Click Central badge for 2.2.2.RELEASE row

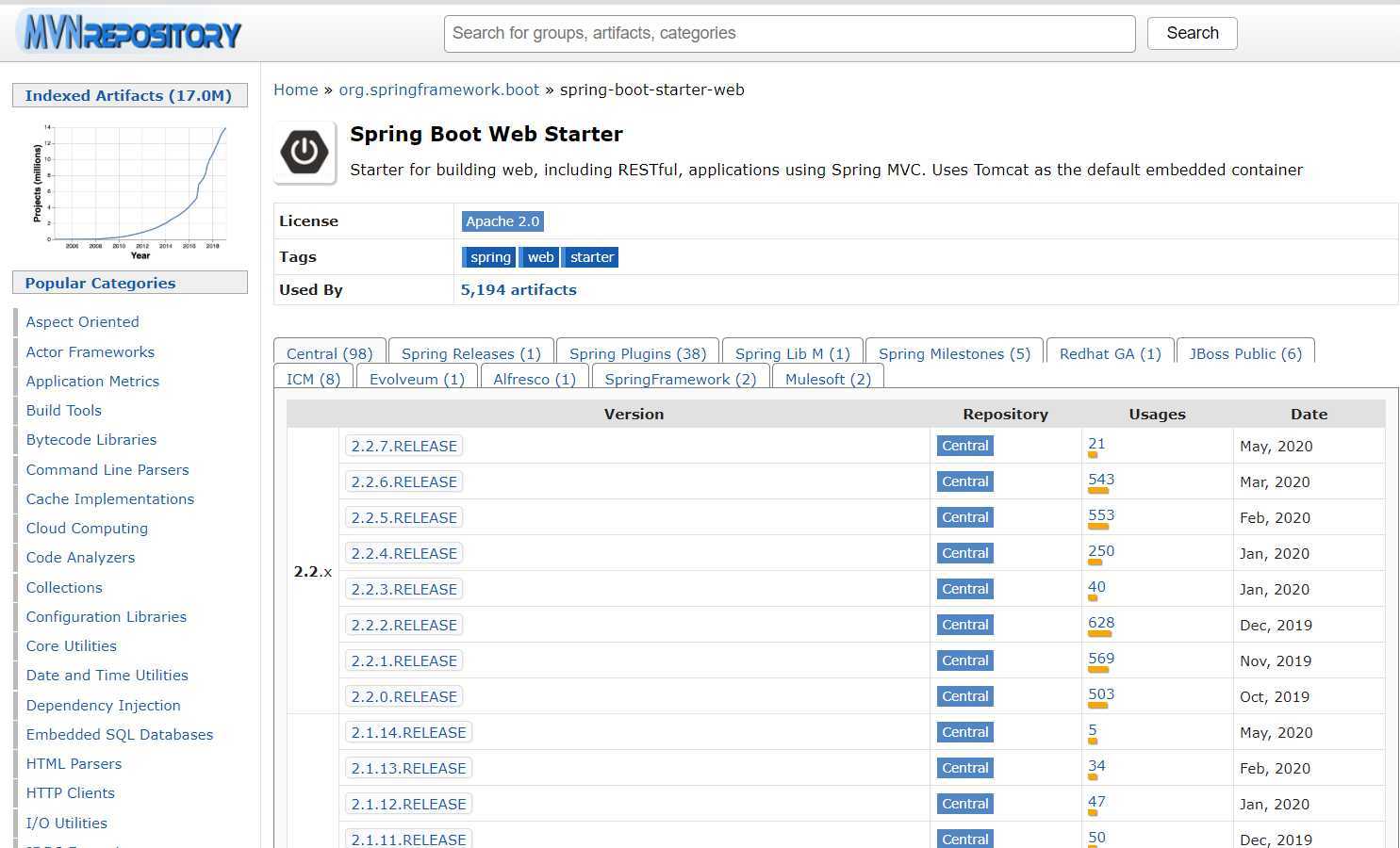click(x=965, y=625)
